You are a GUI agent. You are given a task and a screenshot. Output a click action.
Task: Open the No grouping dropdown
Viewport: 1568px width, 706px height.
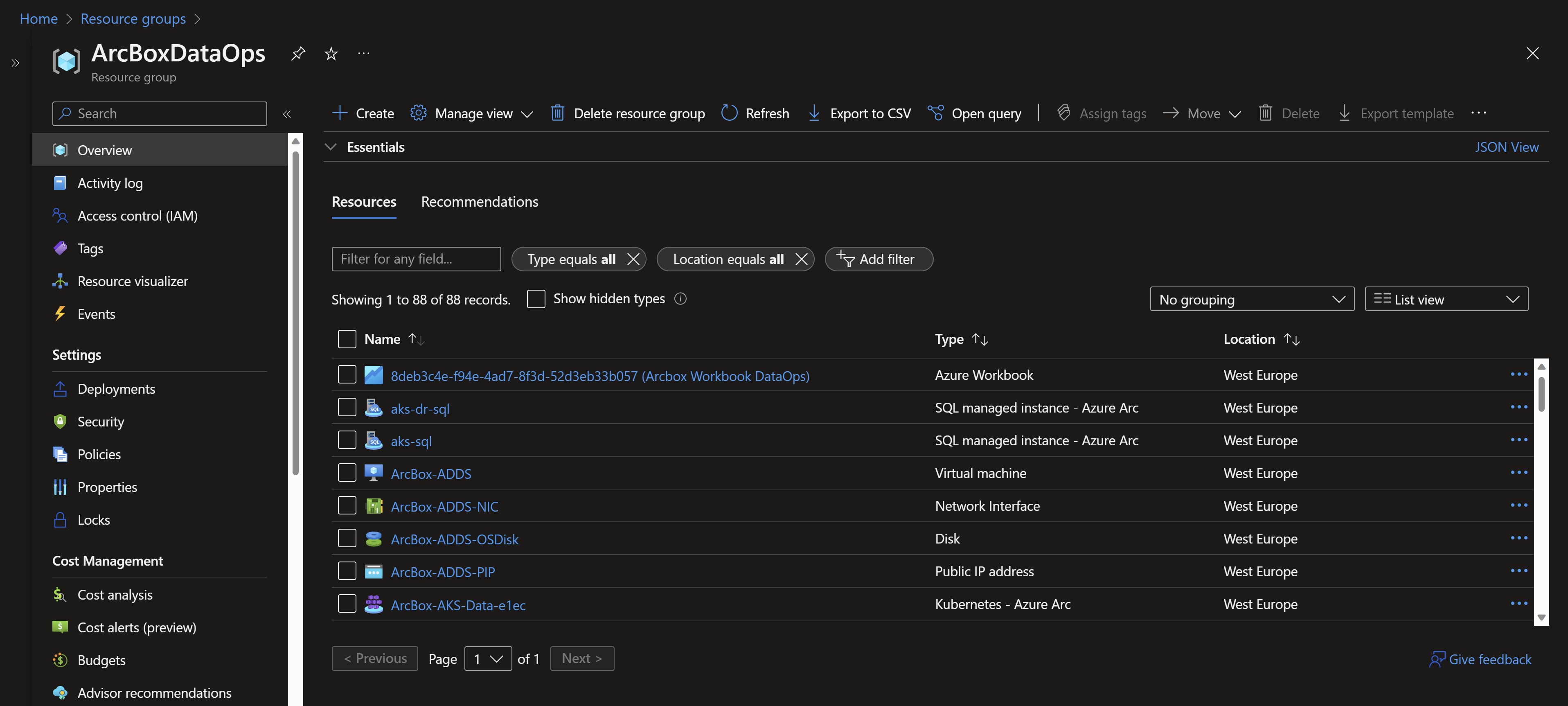click(x=1251, y=300)
